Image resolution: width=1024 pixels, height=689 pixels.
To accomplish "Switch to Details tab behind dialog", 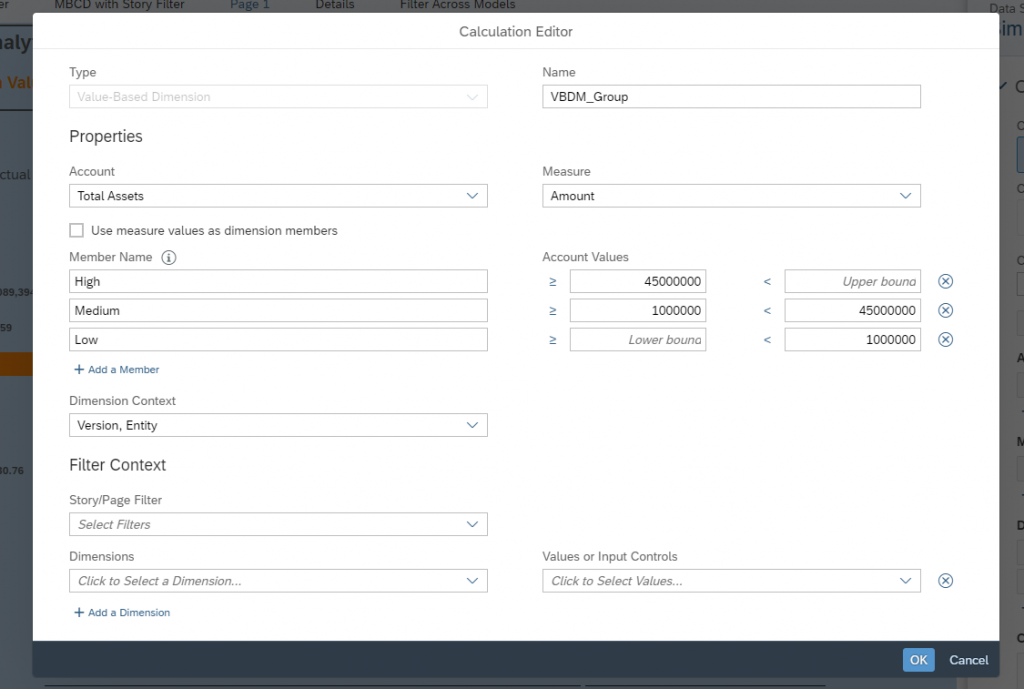I will coord(335,5).
